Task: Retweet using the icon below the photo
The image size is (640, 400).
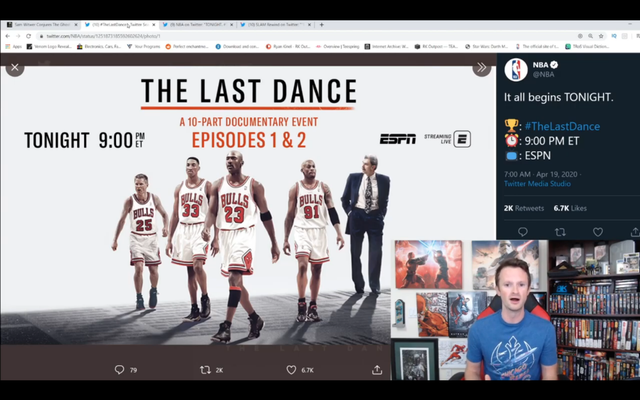Action: click(205, 370)
